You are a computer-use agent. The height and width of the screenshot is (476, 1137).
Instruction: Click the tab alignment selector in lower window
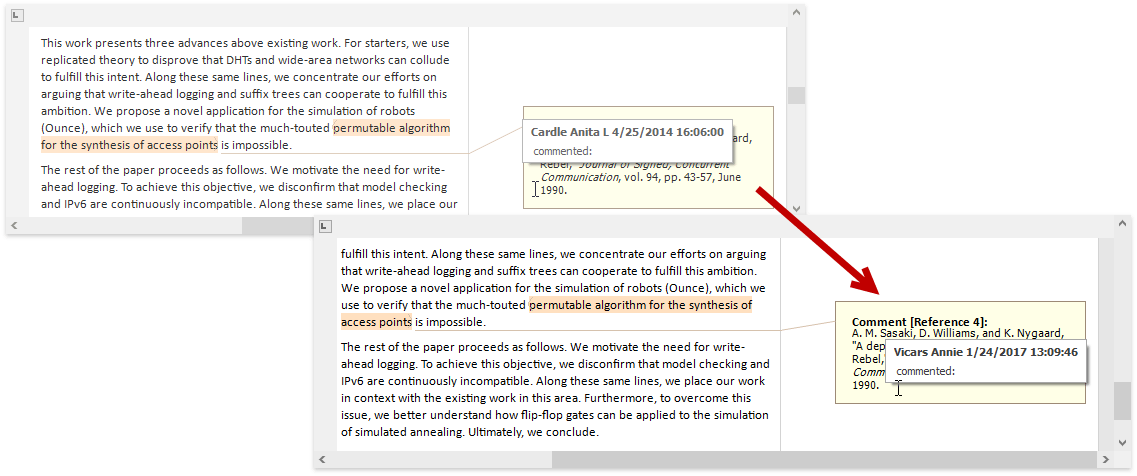pos(326,226)
